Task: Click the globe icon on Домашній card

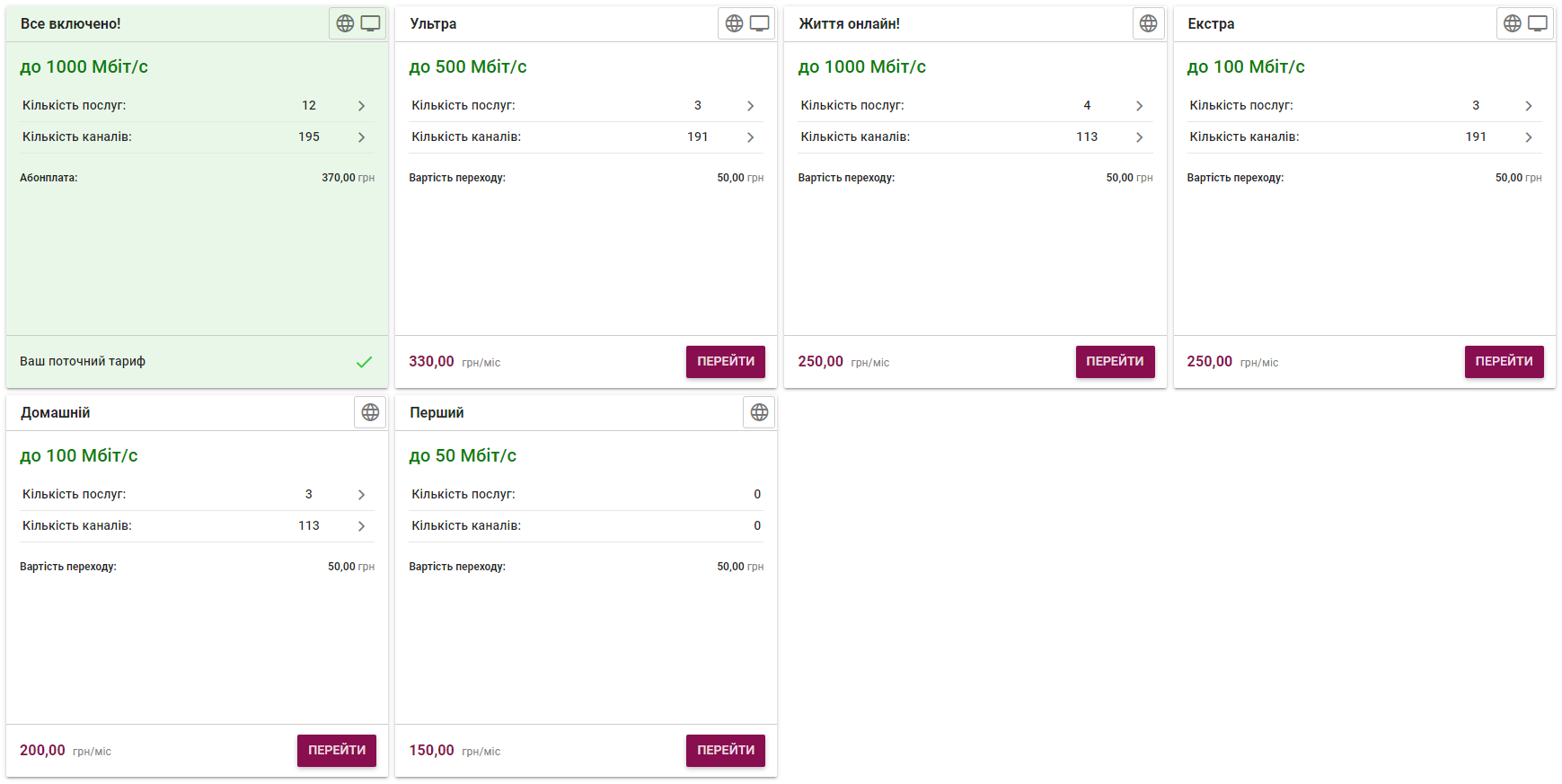Action: (370, 412)
